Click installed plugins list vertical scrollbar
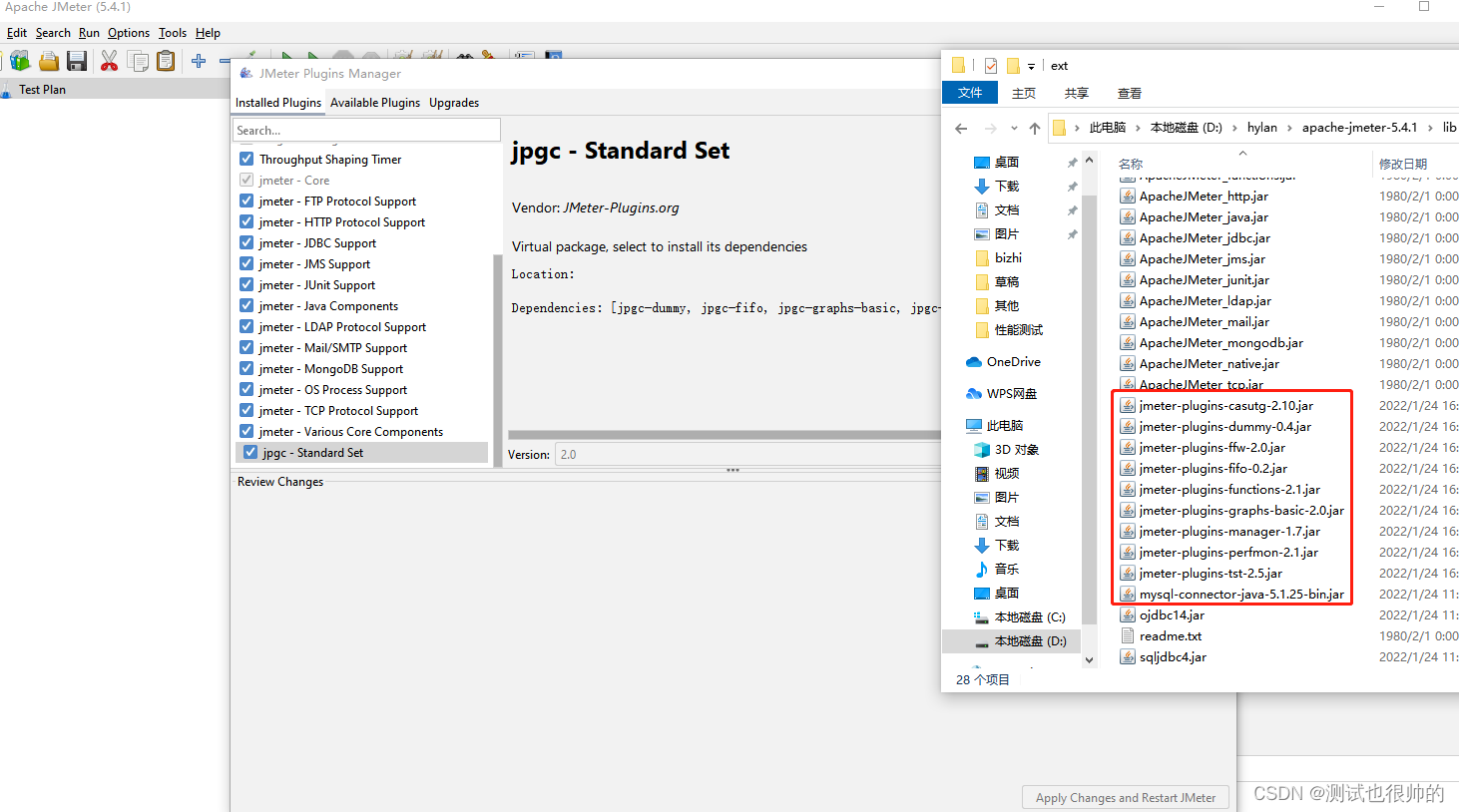 point(498,359)
